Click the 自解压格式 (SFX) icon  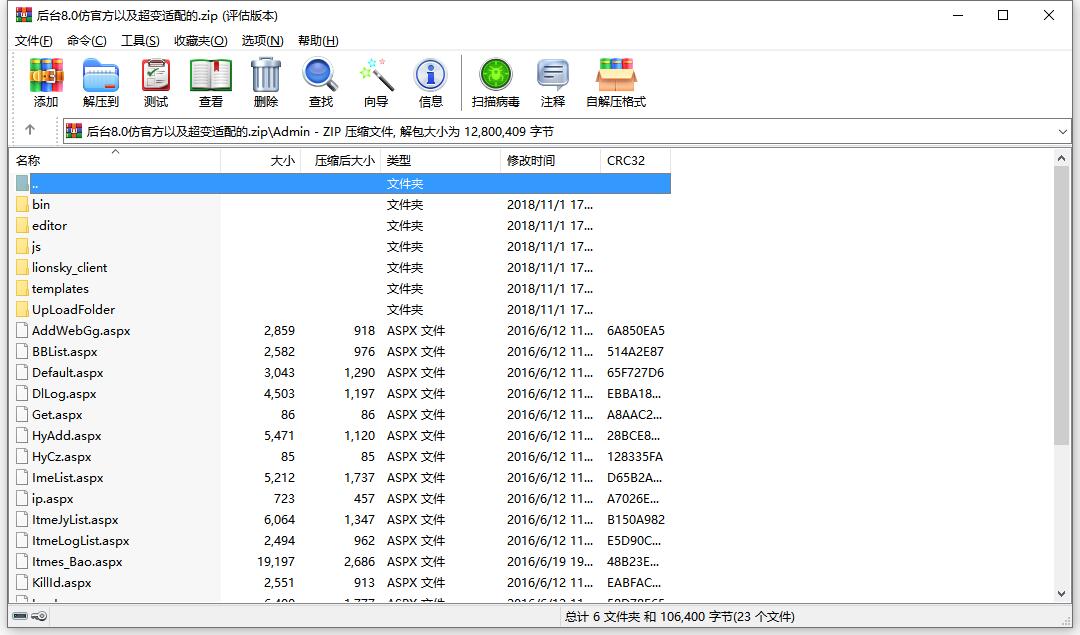616,82
